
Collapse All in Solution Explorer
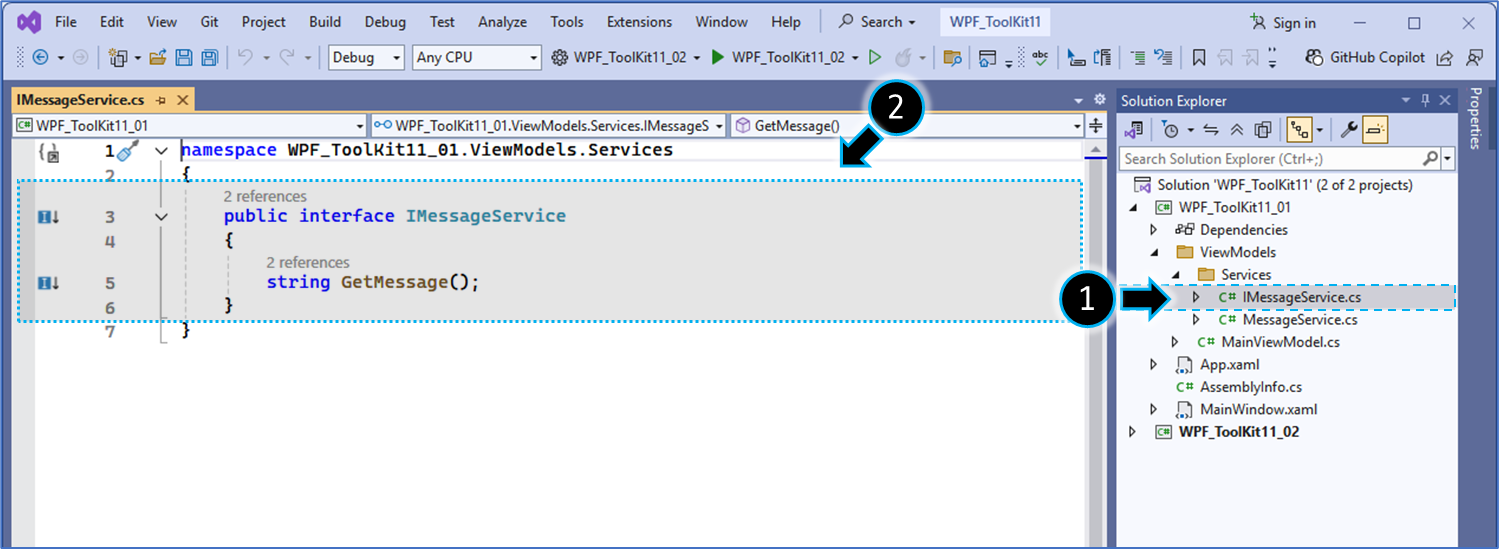coord(1237,130)
